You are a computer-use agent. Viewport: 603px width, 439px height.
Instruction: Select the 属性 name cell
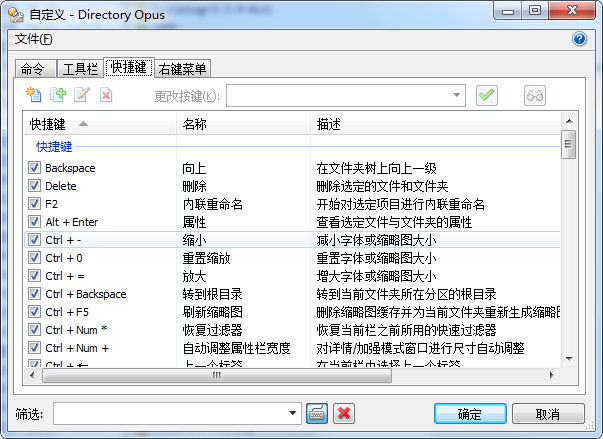tap(194, 222)
